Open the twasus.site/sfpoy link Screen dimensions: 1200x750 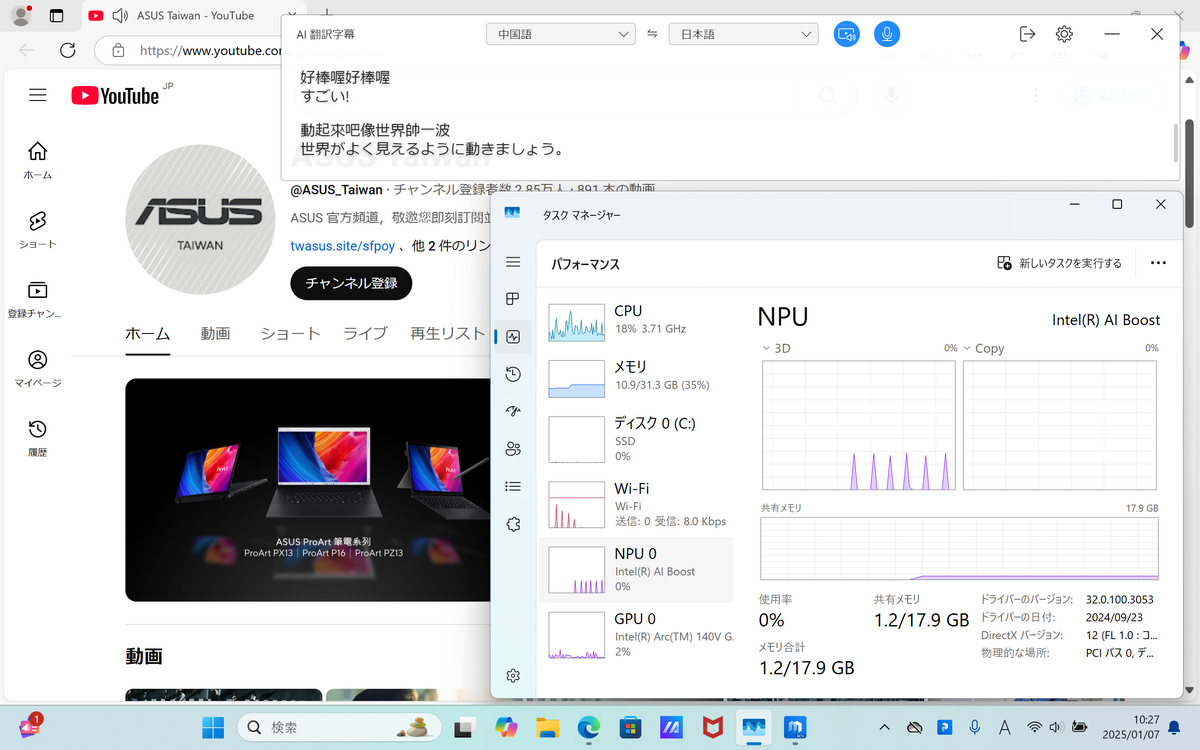click(341, 246)
